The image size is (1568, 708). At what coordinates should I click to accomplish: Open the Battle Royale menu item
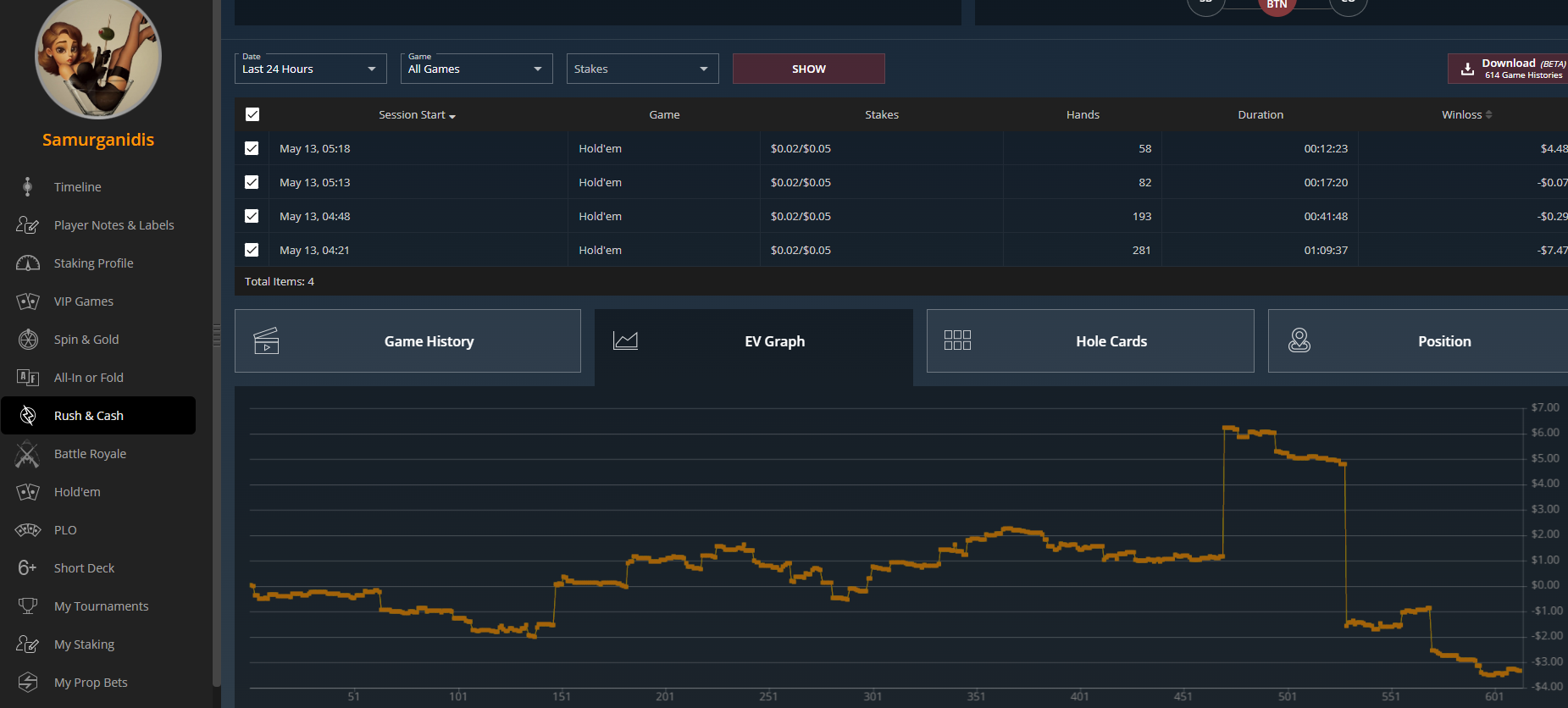pyautogui.click(x=98, y=454)
